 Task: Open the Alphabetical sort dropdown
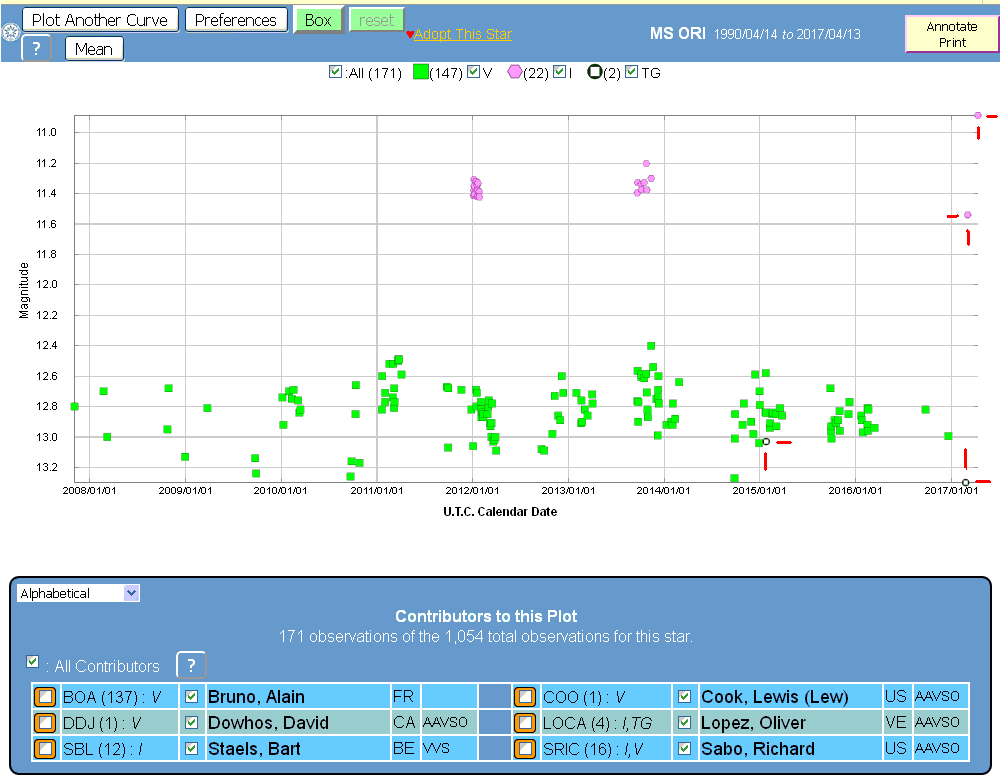point(78,593)
